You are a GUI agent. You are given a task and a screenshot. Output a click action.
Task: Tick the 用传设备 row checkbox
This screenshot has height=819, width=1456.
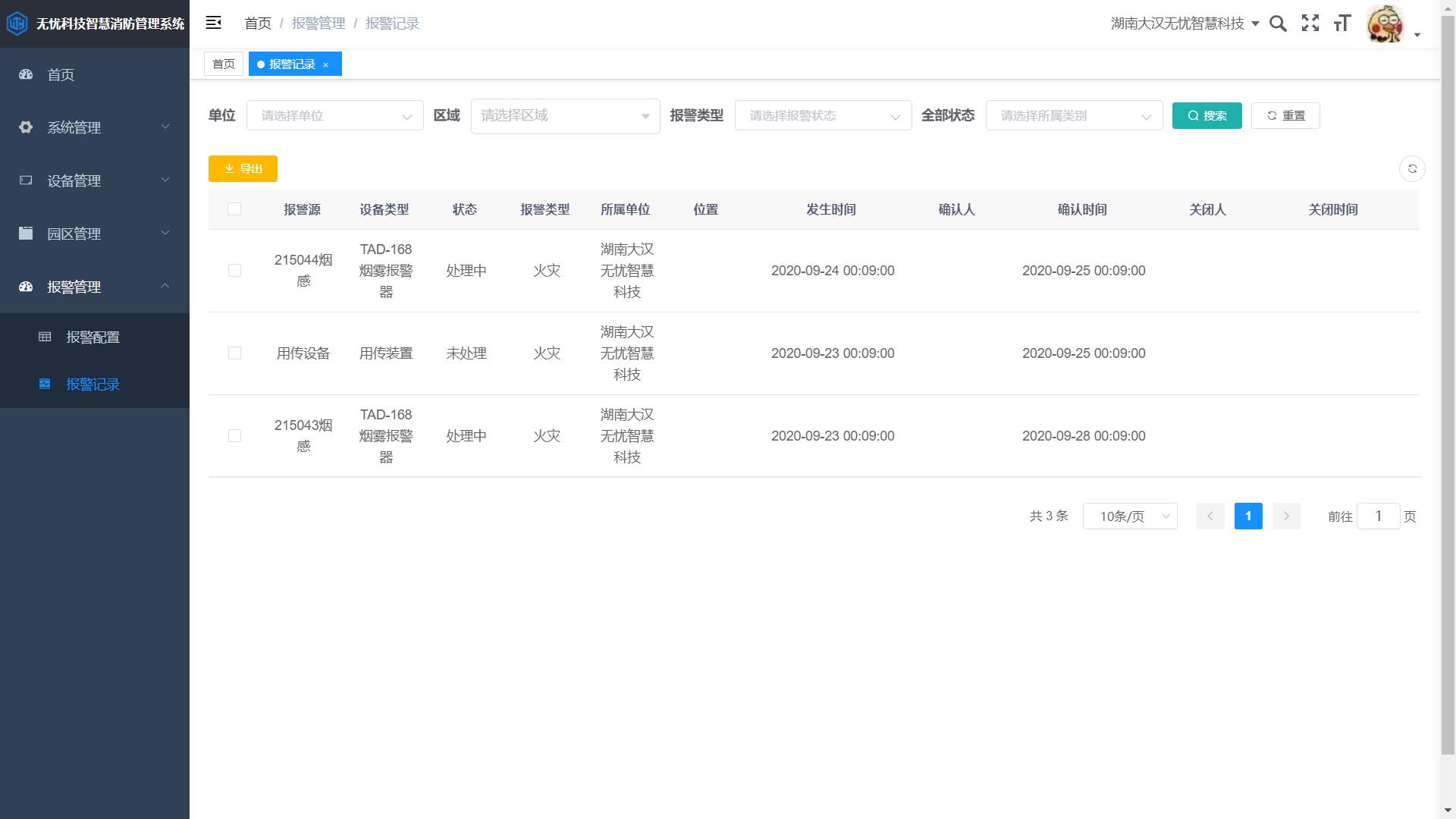pyautogui.click(x=234, y=353)
